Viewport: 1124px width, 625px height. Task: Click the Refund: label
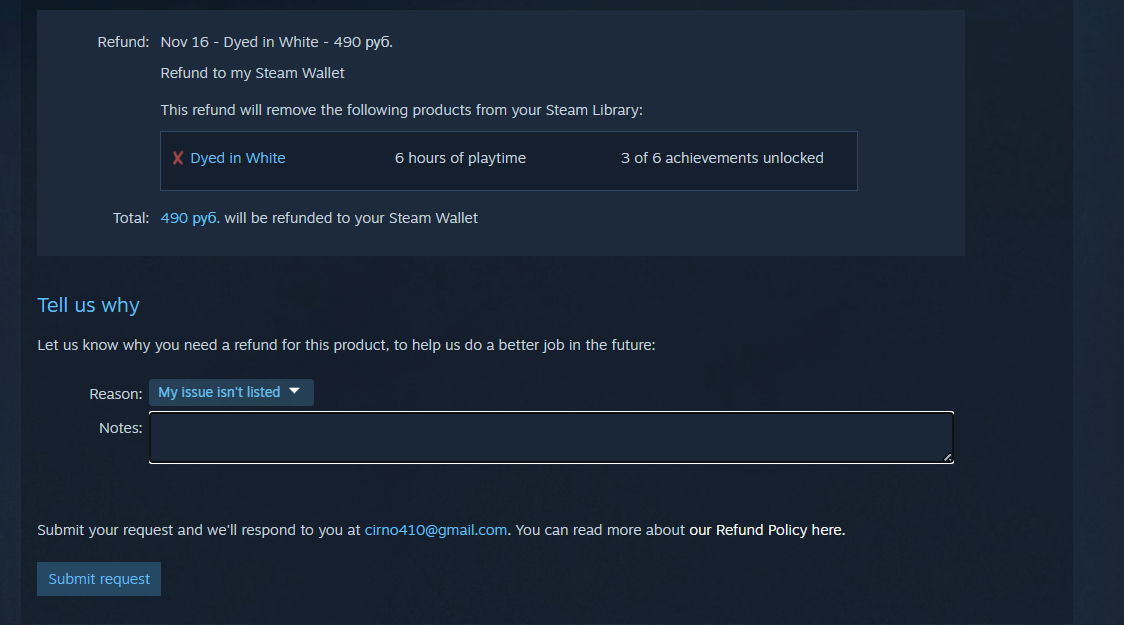click(123, 42)
